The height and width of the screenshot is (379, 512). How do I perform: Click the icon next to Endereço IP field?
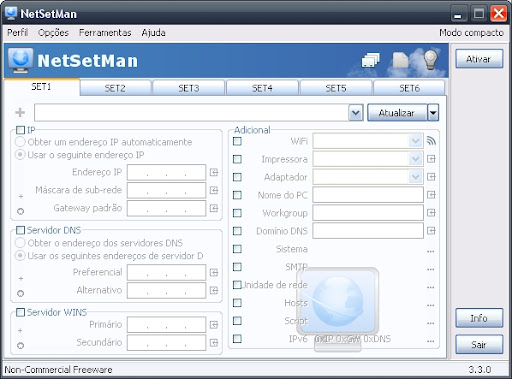(214, 172)
